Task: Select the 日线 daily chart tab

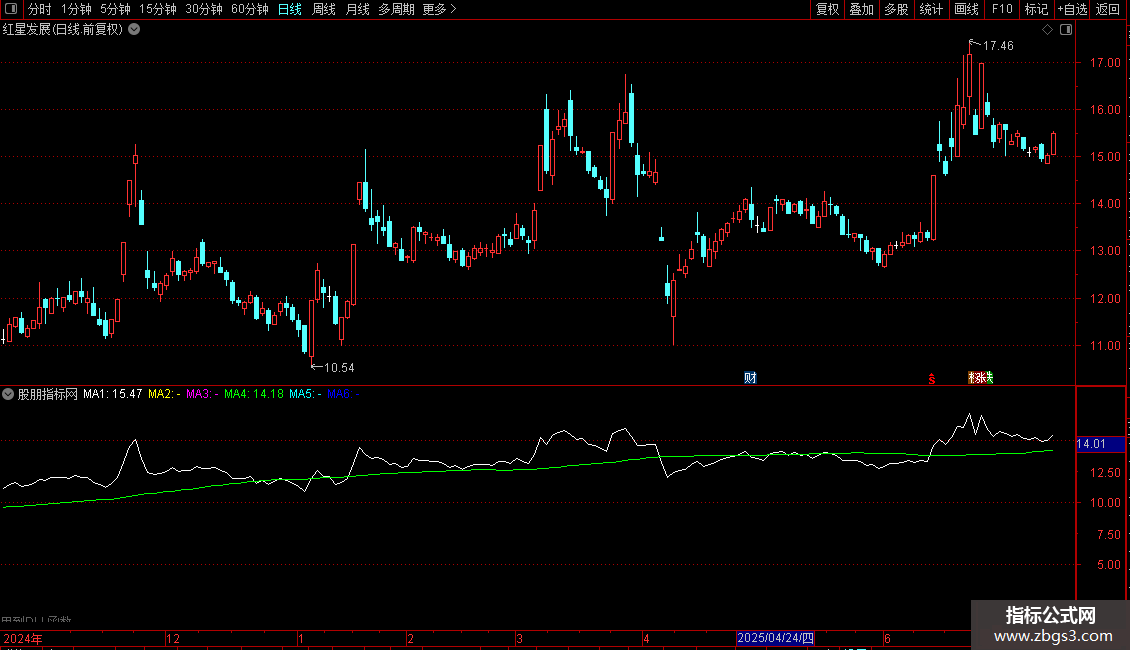Action: click(x=290, y=9)
